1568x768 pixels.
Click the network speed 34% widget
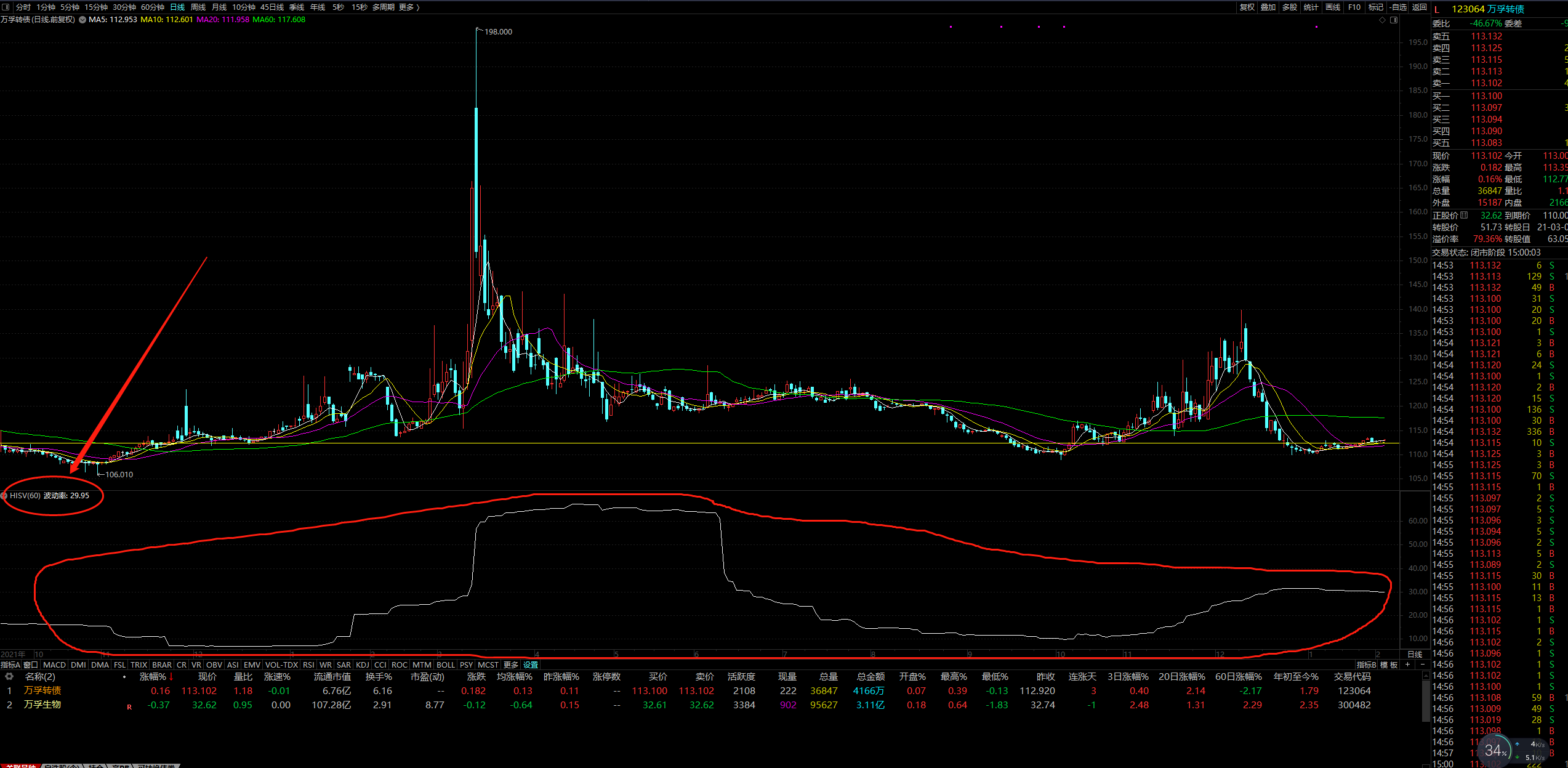1495,750
